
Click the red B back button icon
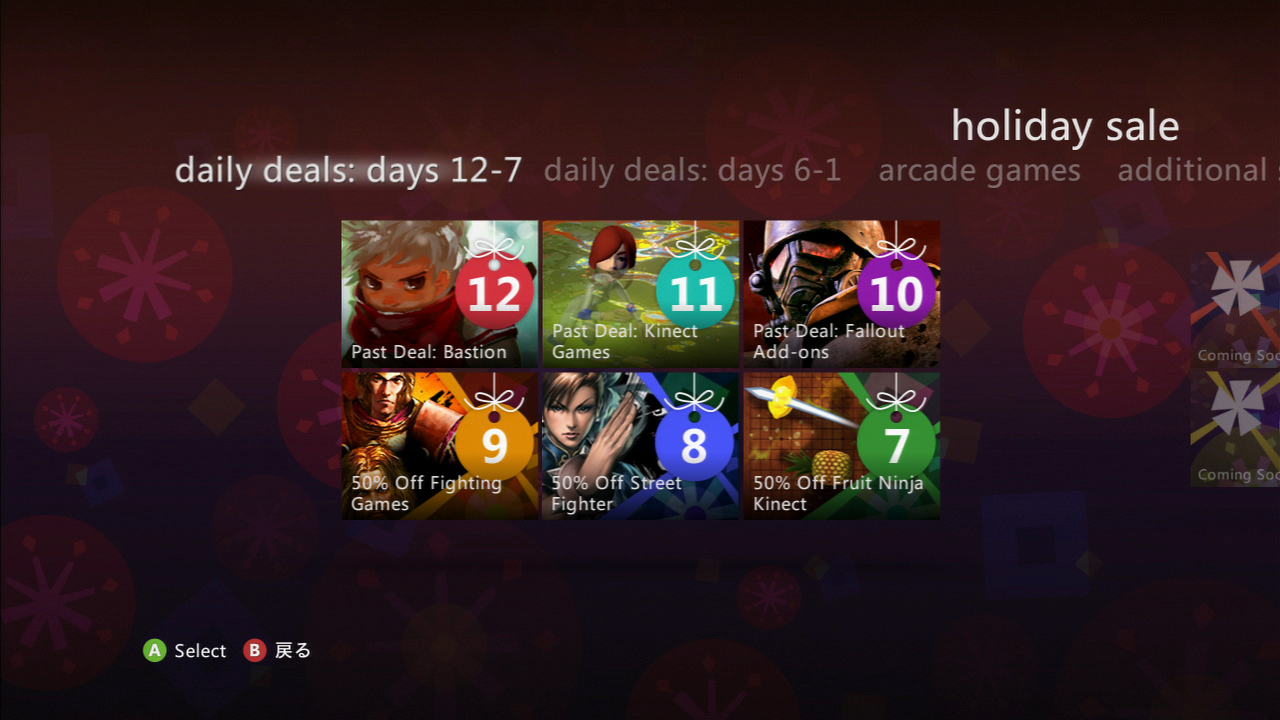tap(255, 651)
